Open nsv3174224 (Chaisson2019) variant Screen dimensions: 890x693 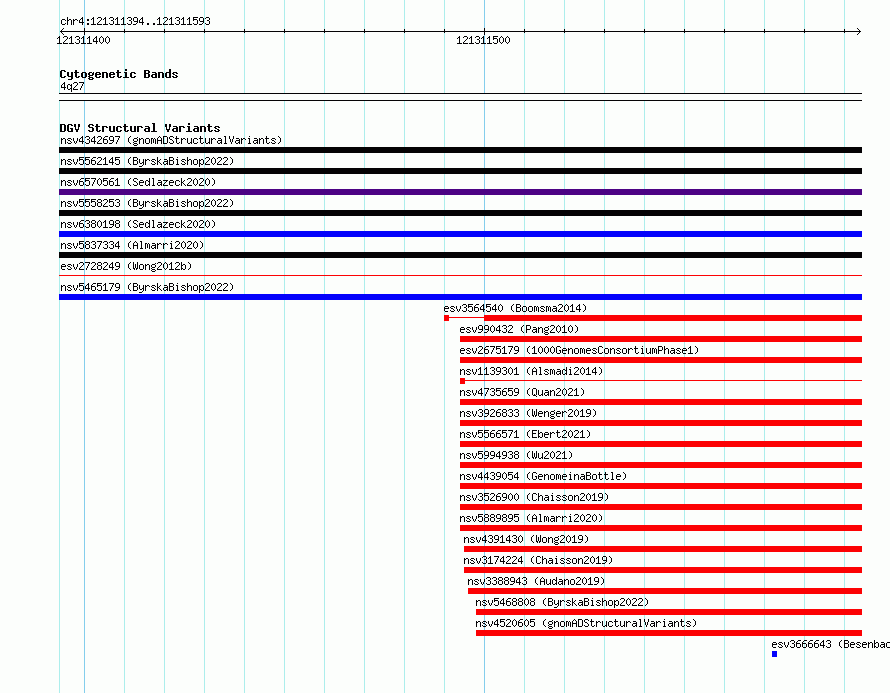pos(538,560)
